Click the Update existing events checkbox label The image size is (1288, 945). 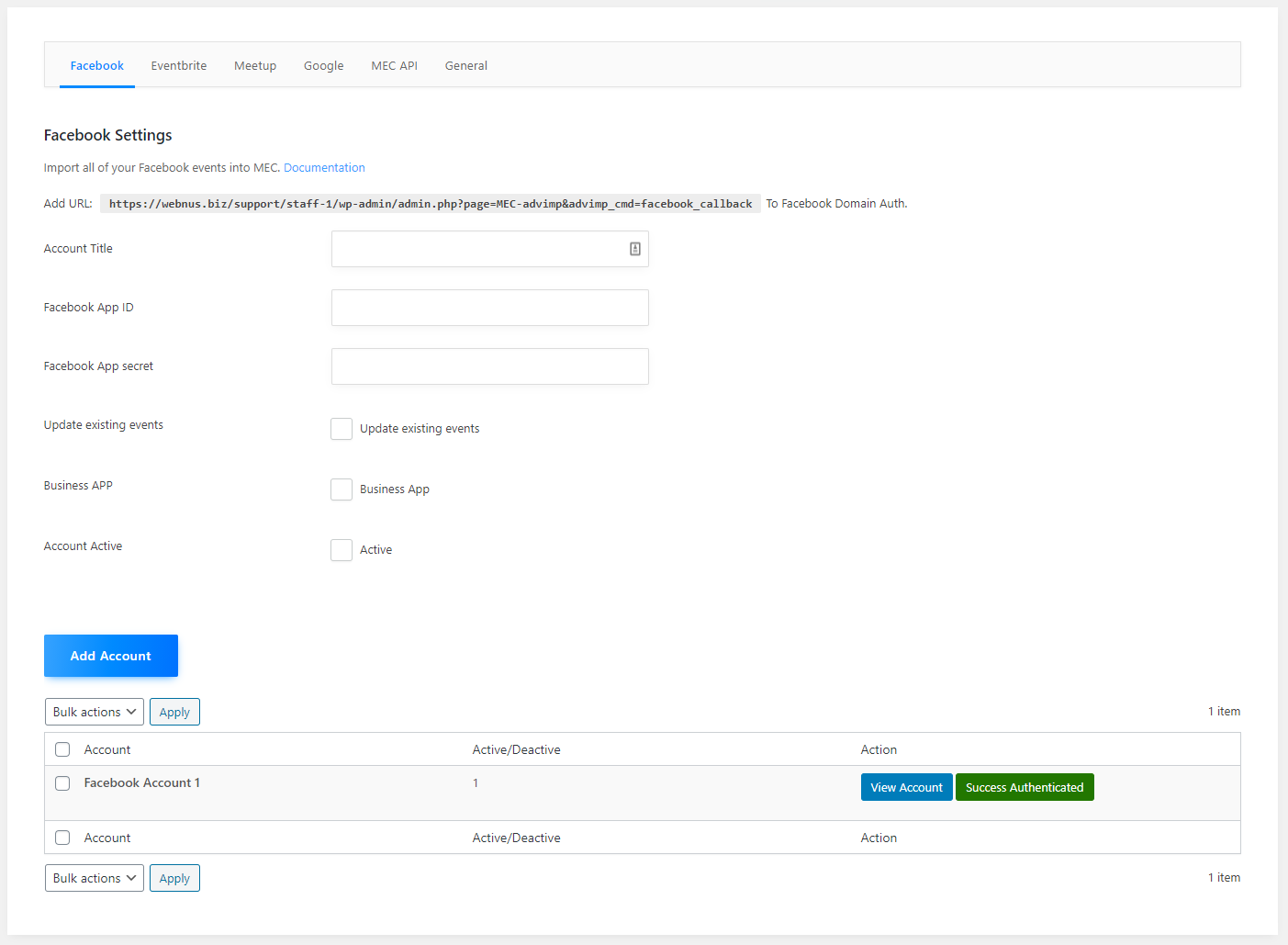pos(420,429)
